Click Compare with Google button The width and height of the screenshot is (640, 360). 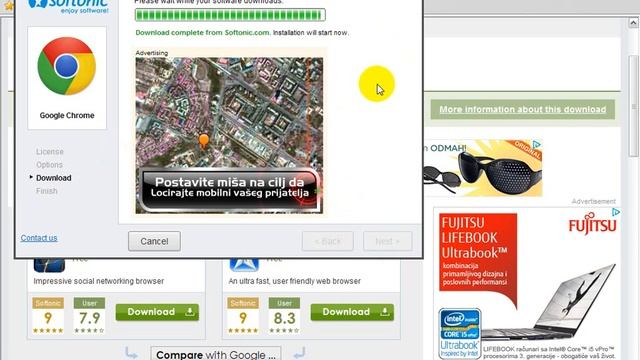pyautogui.click(x=216, y=354)
